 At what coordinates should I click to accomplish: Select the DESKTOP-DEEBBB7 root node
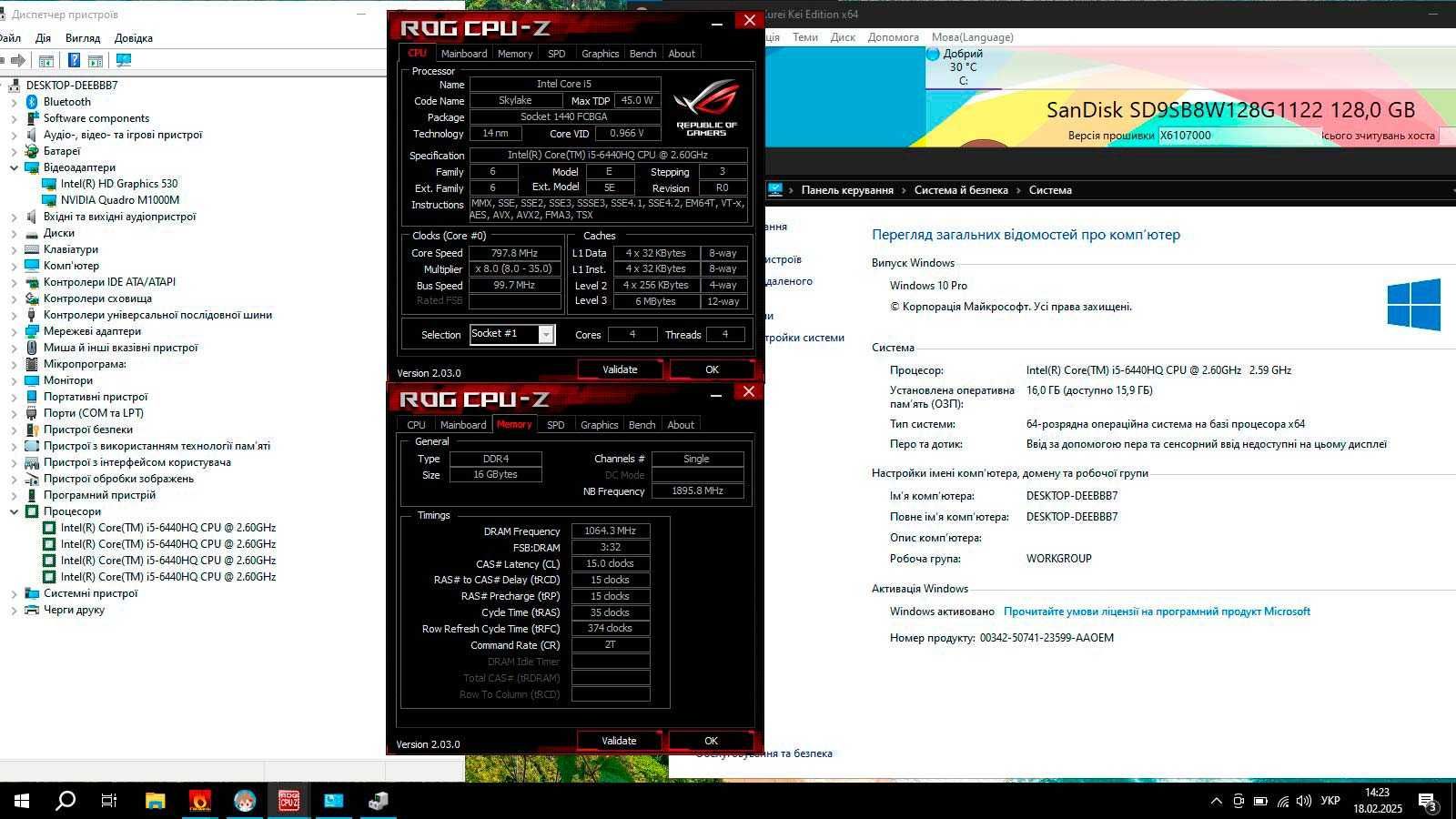tap(72, 86)
